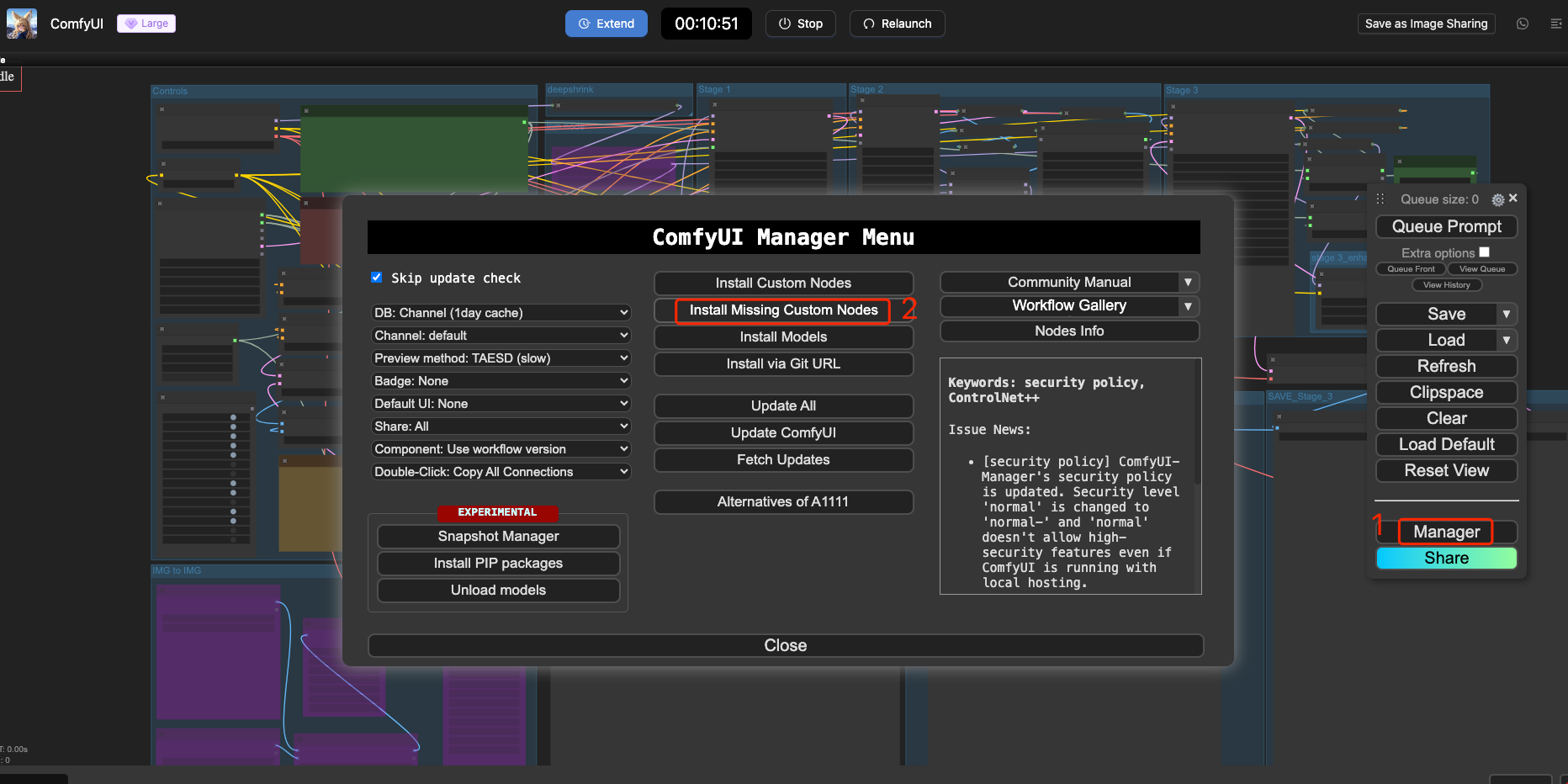Viewport: 1568px width, 784px height.
Task: Grab the queue panel drag handle
Action: (1380, 199)
